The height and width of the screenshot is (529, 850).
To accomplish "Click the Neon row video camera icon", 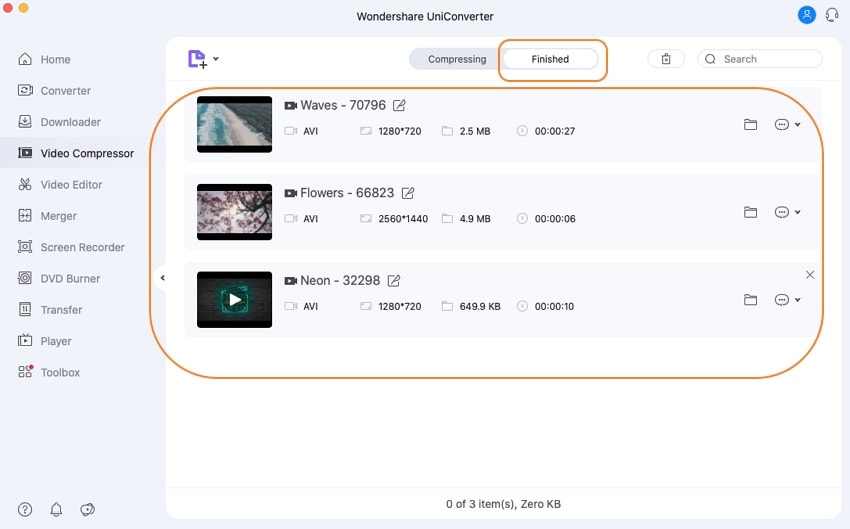I will coord(291,281).
